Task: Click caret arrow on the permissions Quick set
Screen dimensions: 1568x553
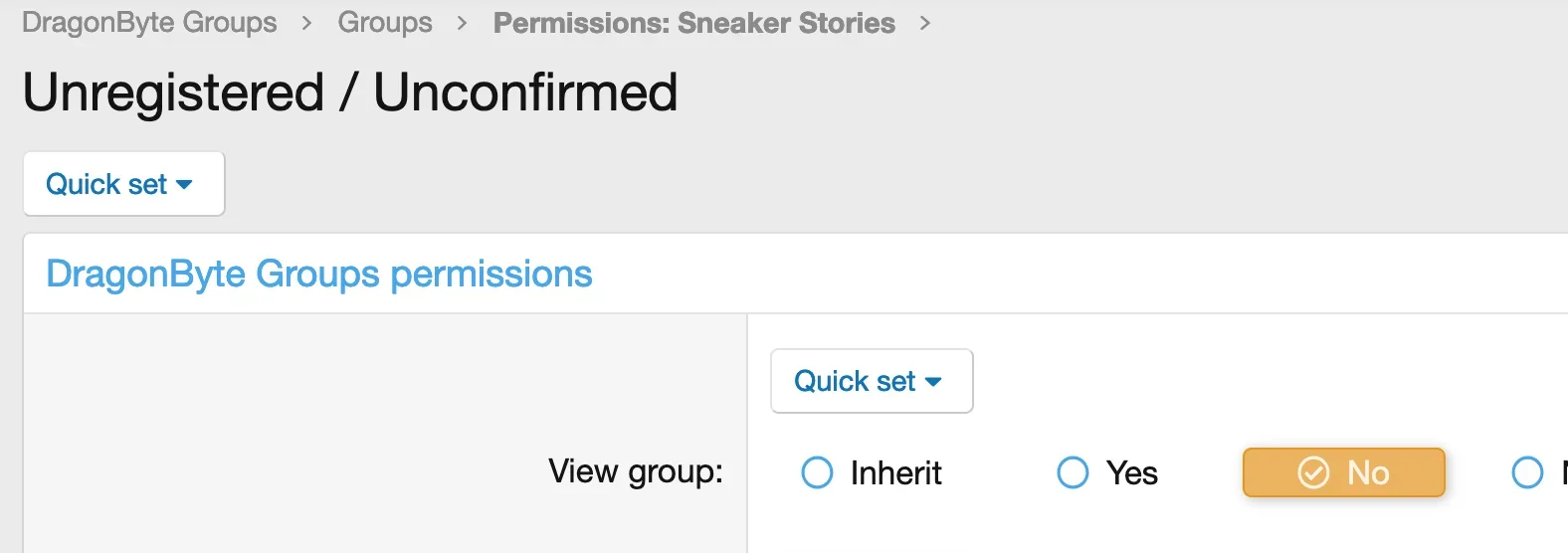Action: point(932,382)
